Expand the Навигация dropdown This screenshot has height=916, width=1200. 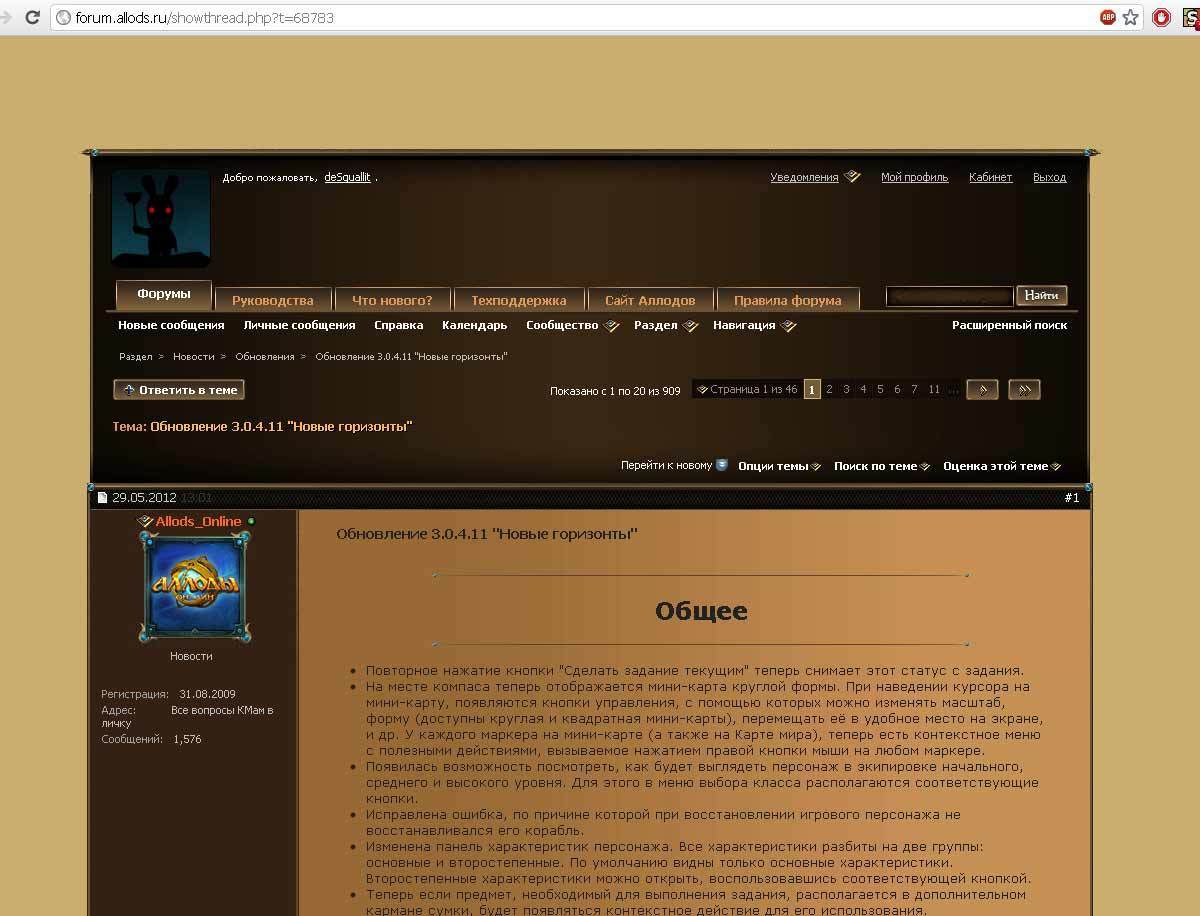pos(755,325)
